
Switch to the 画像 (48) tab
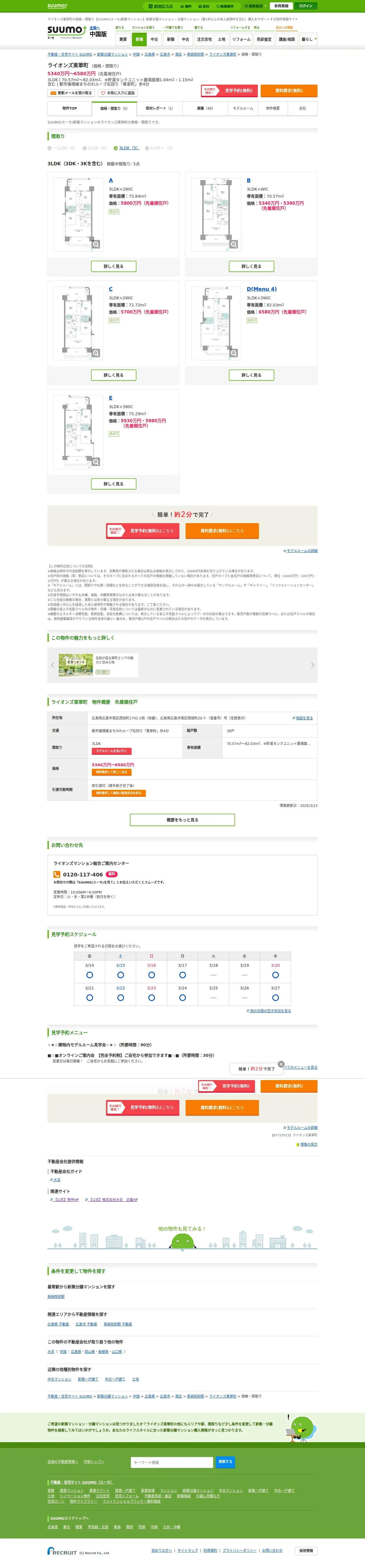pyautogui.click(x=205, y=108)
